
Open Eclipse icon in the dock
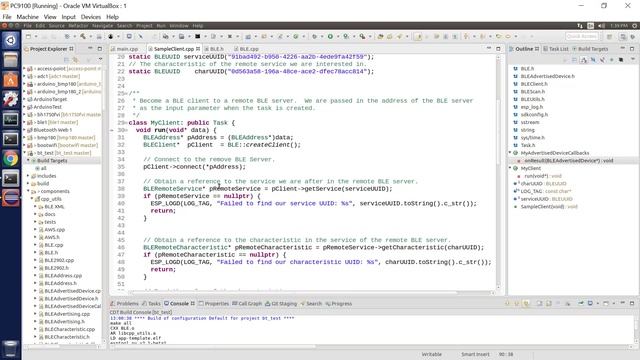pyautogui.click(x=10, y=198)
